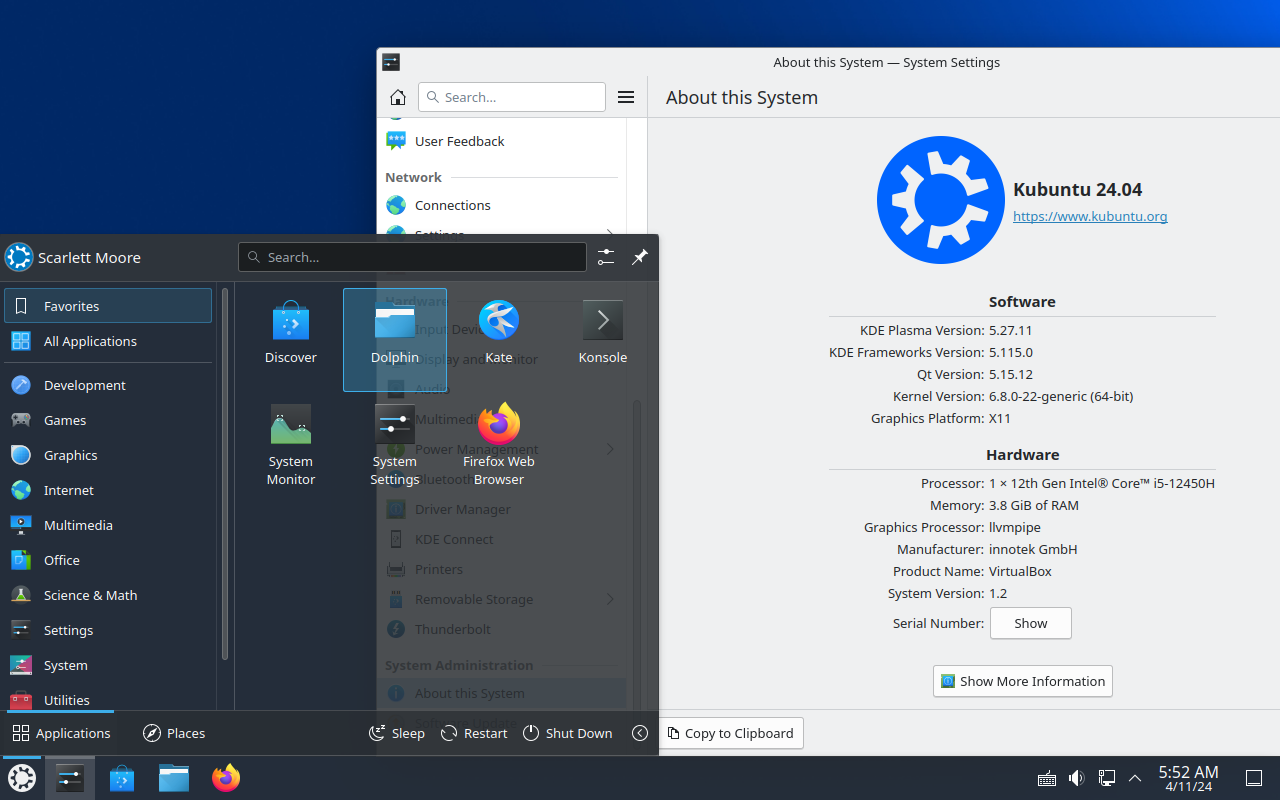Open the Games category

108,420
